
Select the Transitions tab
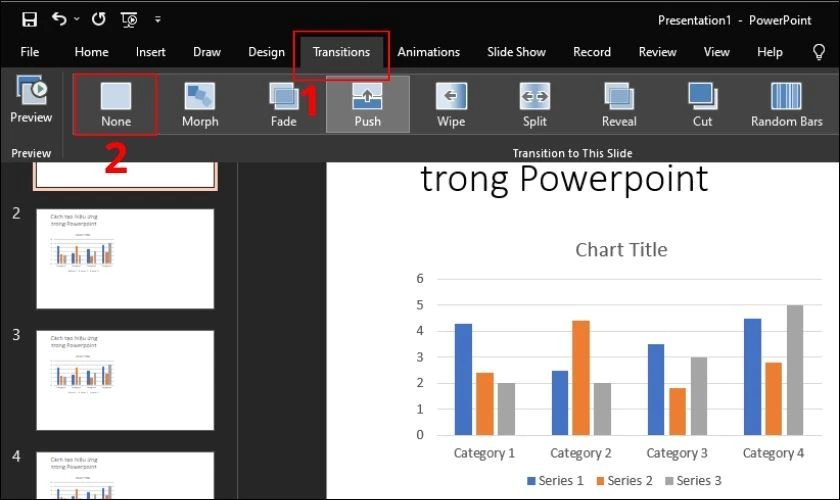point(341,52)
